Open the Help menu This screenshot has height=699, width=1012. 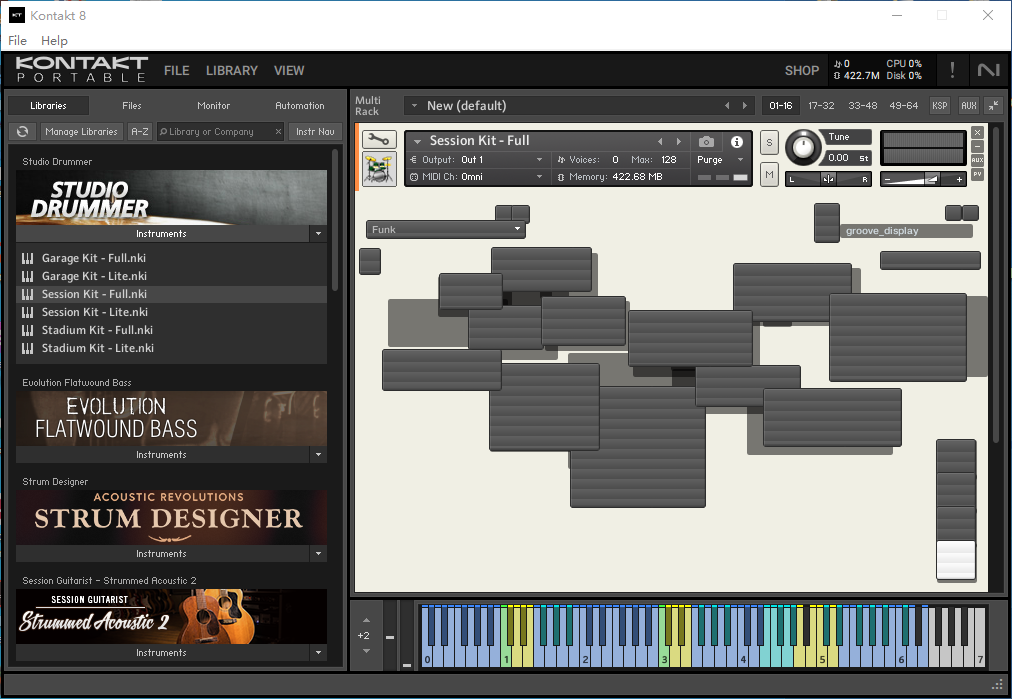pos(54,40)
